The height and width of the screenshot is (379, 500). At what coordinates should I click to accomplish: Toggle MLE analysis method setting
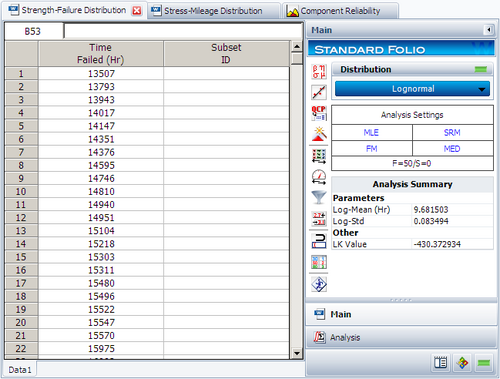point(371,132)
